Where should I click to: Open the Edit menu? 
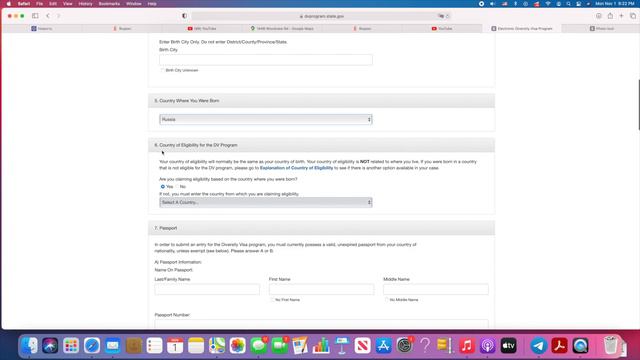(53, 4)
